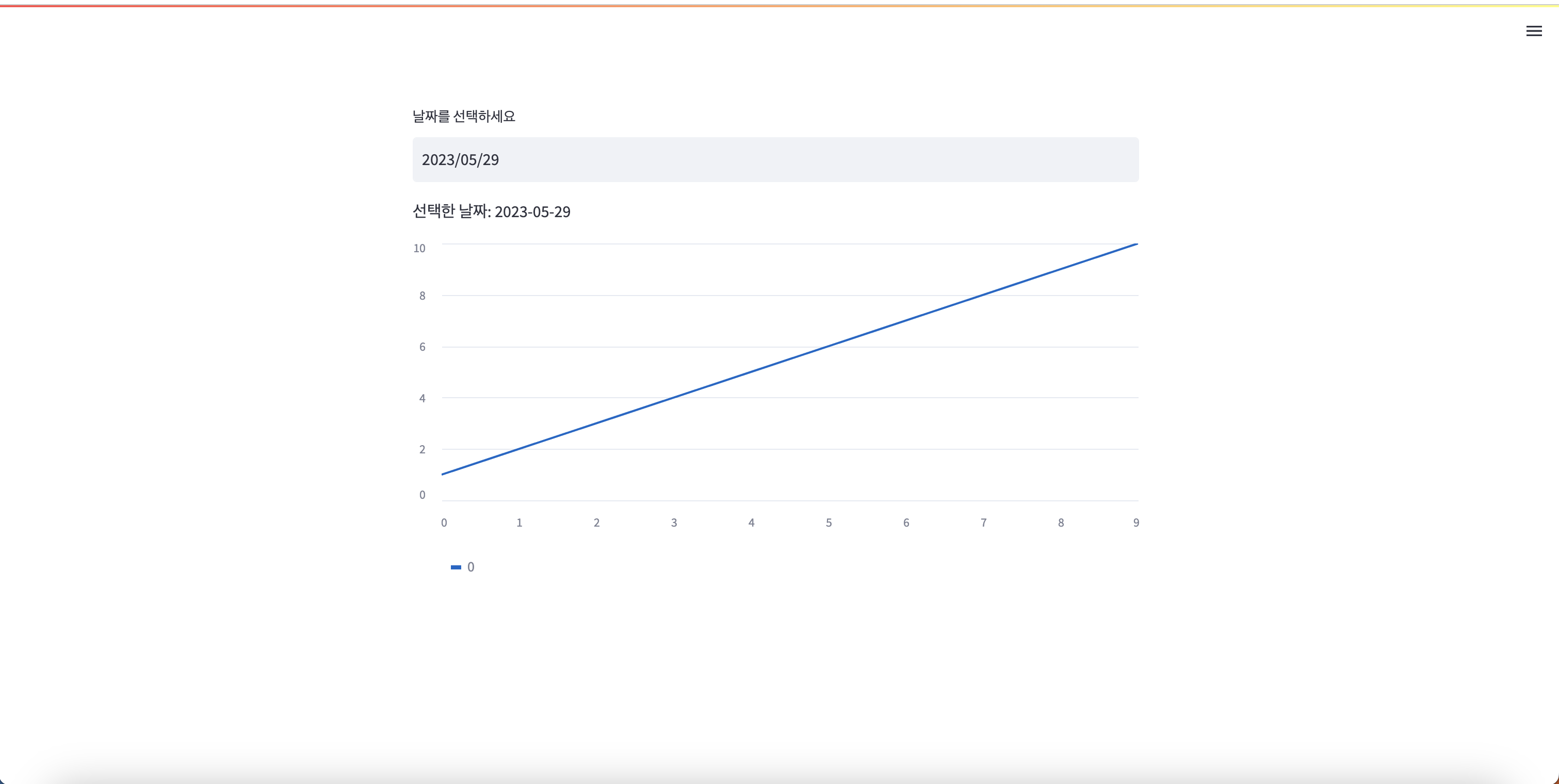
Task: Click the line chart's end point at x=9
Action: point(1136,244)
